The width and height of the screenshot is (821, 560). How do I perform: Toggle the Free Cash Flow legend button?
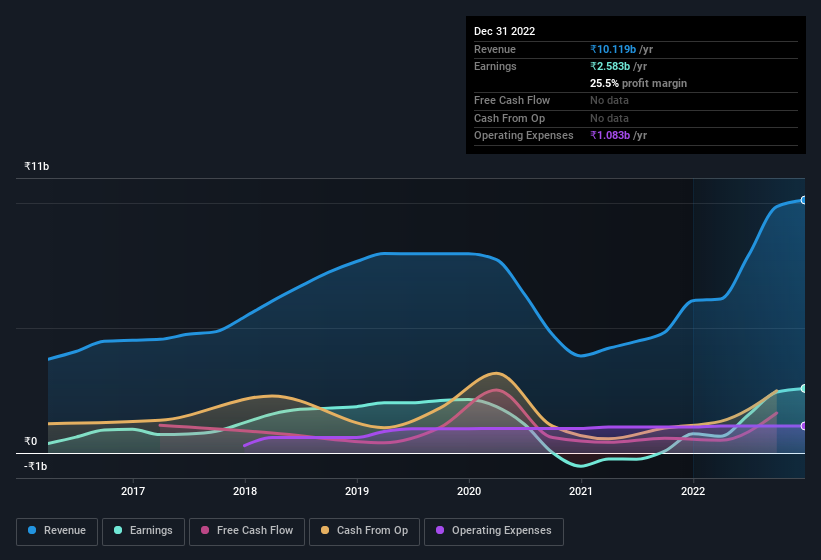point(247,531)
